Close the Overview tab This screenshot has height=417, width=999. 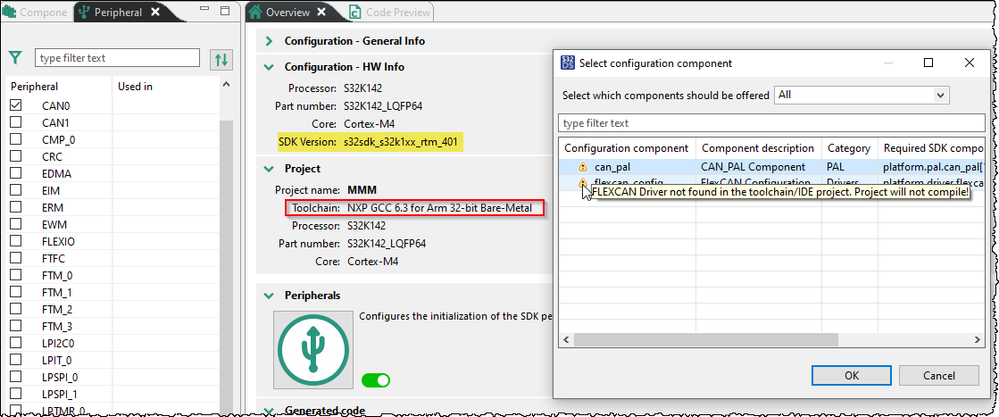(x=321, y=12)
